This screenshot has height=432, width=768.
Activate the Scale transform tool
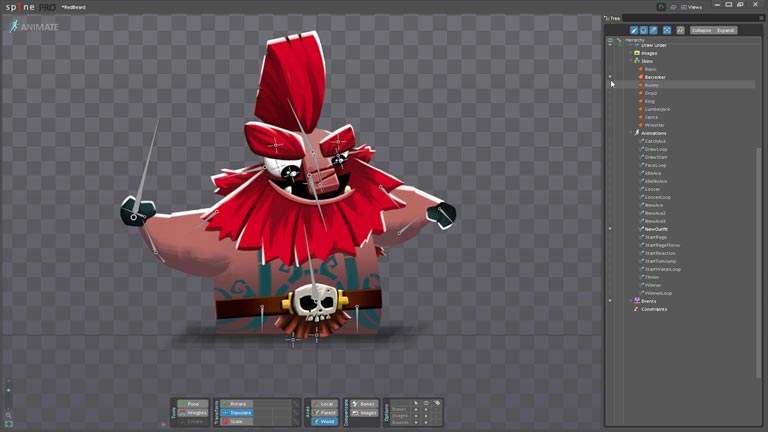[238, 421]
